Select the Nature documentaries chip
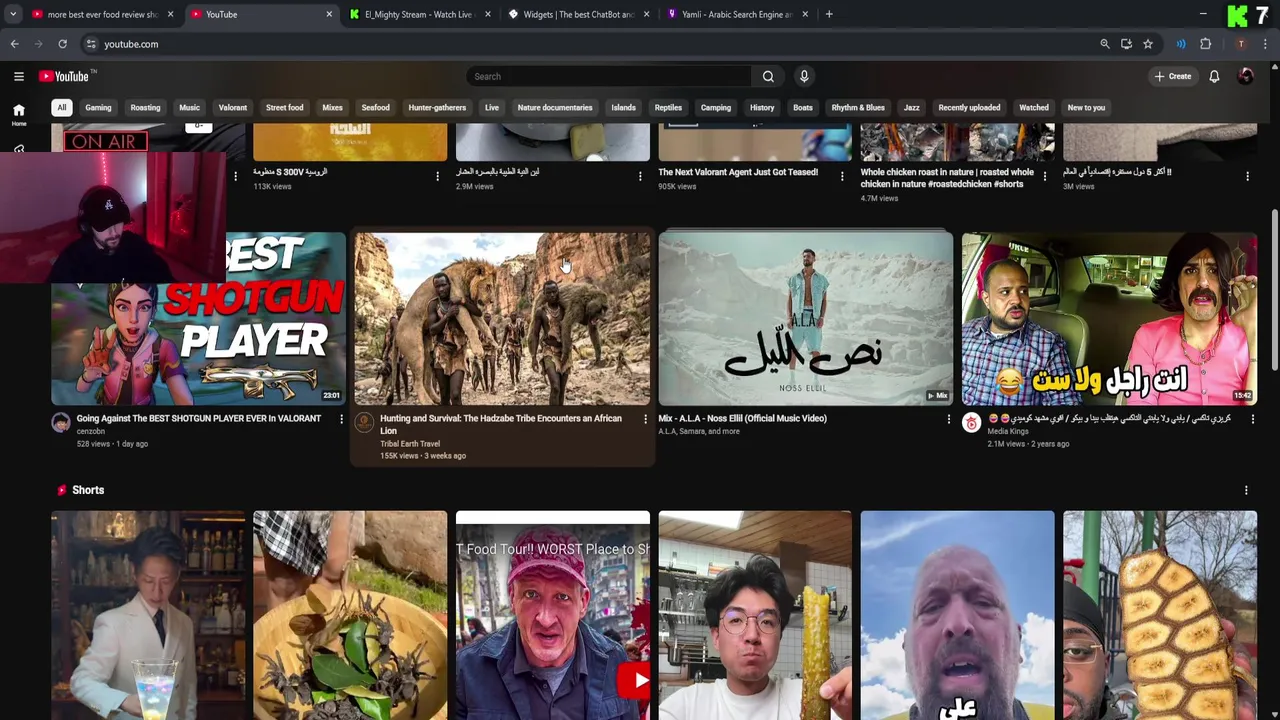 click(x=555, y=107)
